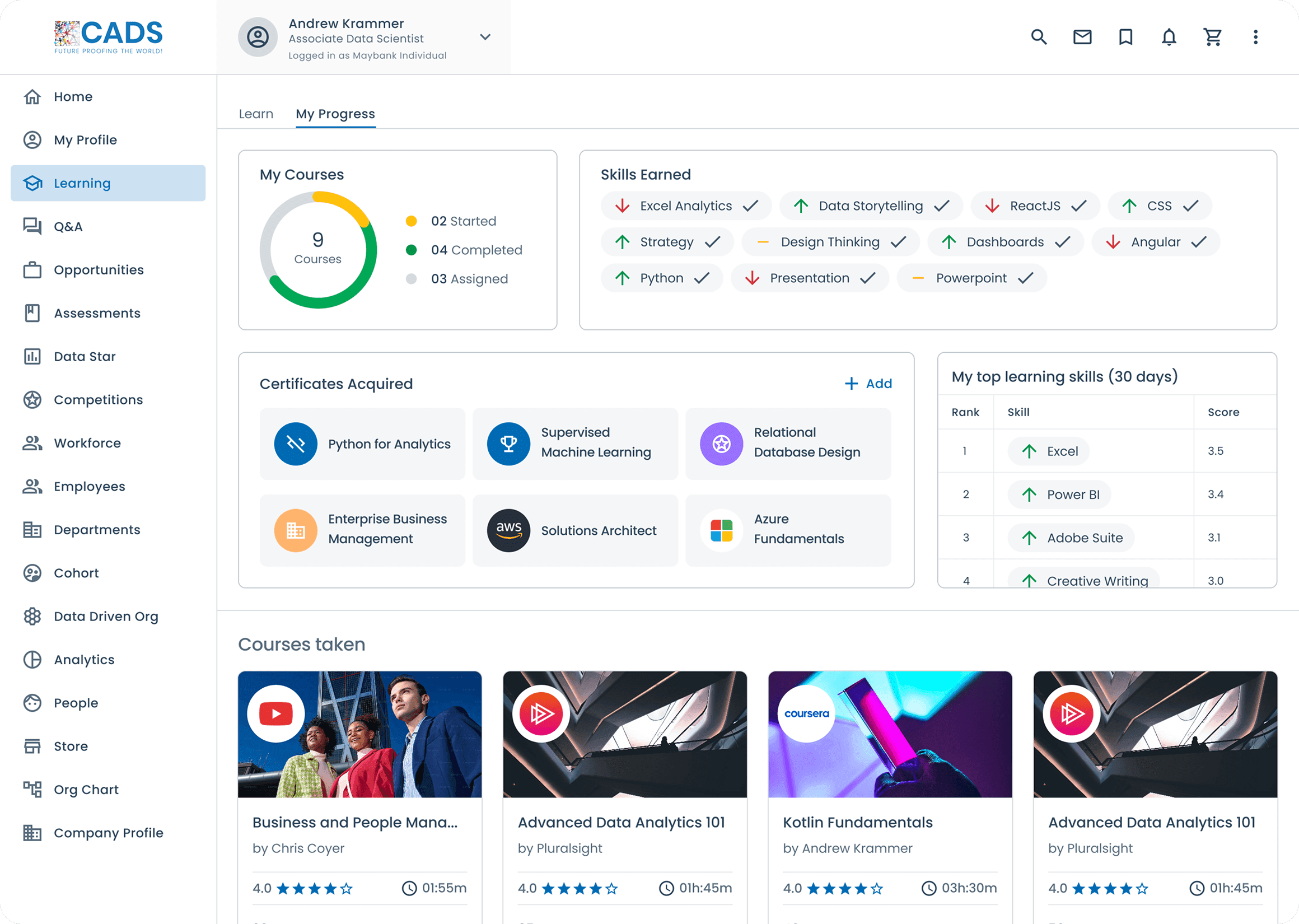Toggle the Python skill checkmark
Viewport: 1299px width, 924px height.
click(x=702, y=278)
